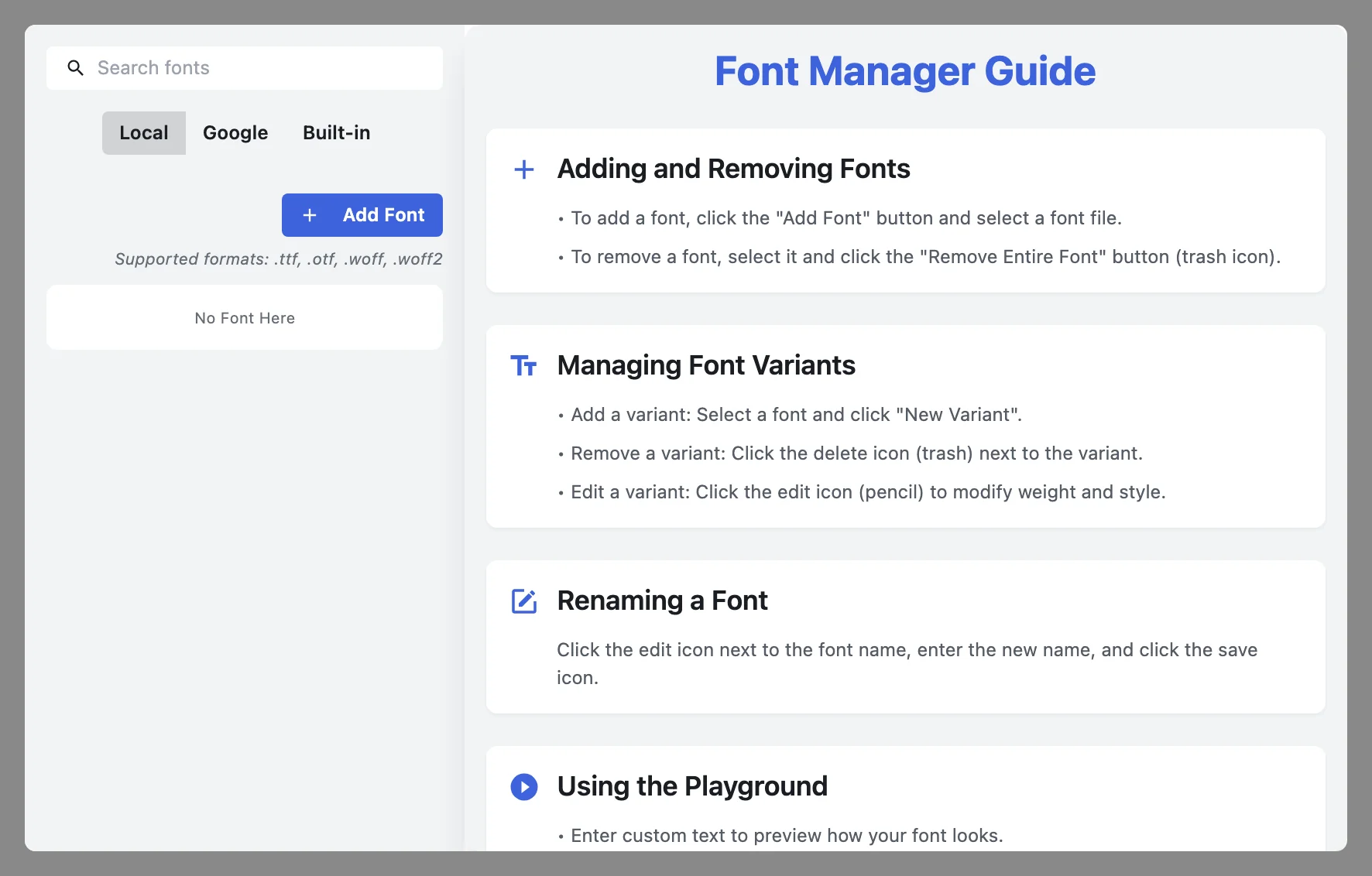Click the Managing Font Variants heading
The image size is (1372, 876).
point(706,365)
